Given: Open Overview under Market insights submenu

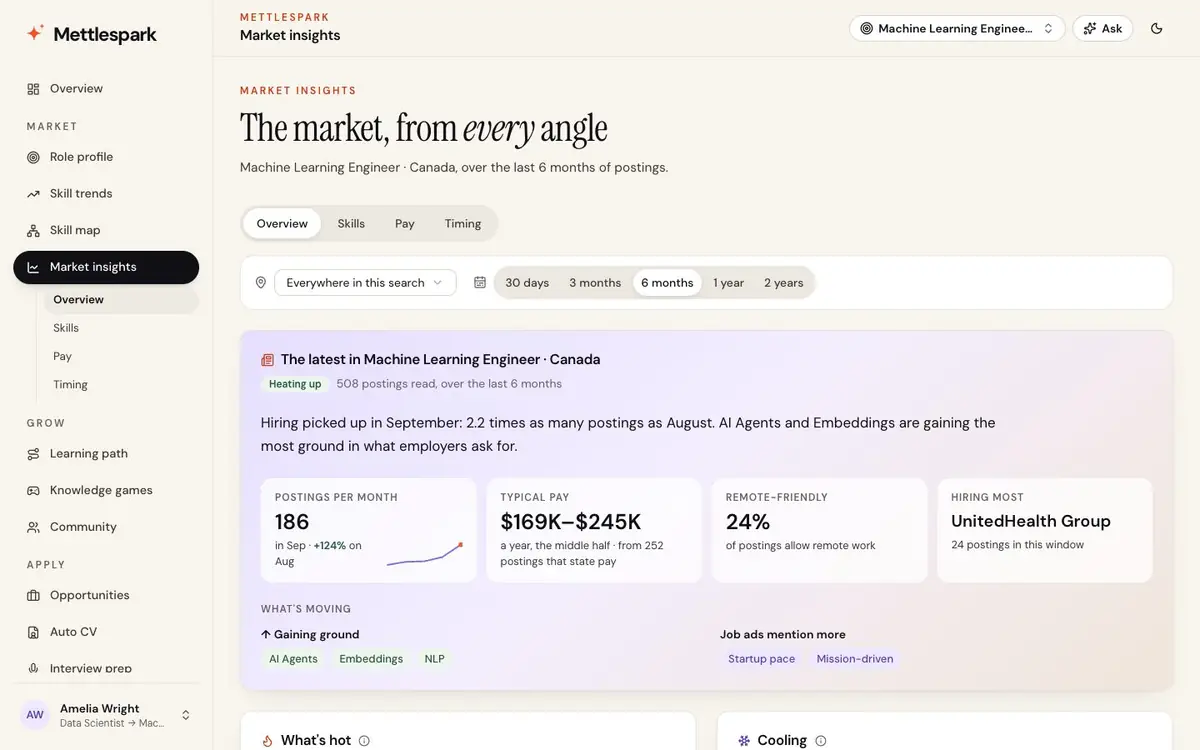Looking at the screenshot, I should pos(120,300).
